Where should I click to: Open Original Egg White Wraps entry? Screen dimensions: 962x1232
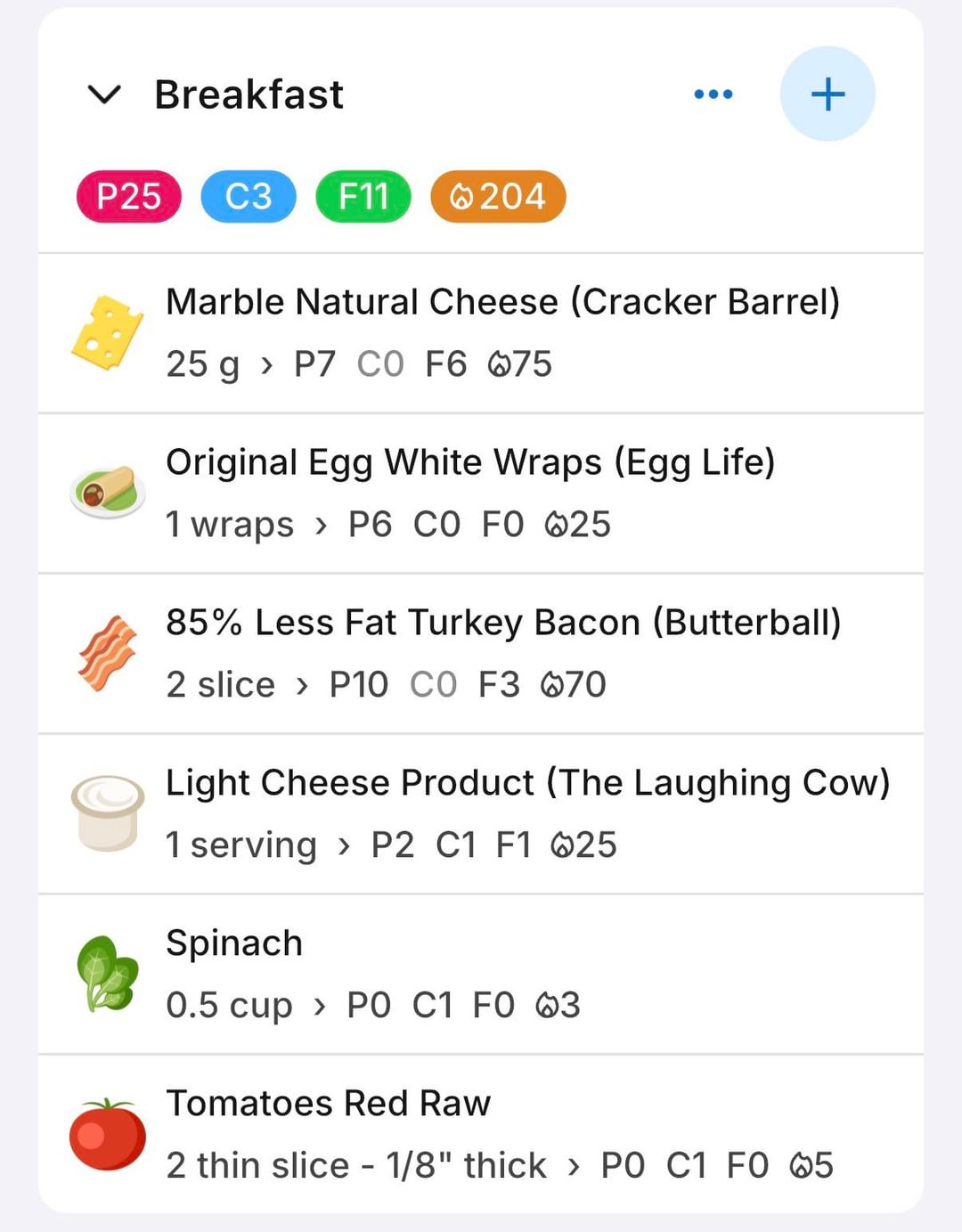470,462
